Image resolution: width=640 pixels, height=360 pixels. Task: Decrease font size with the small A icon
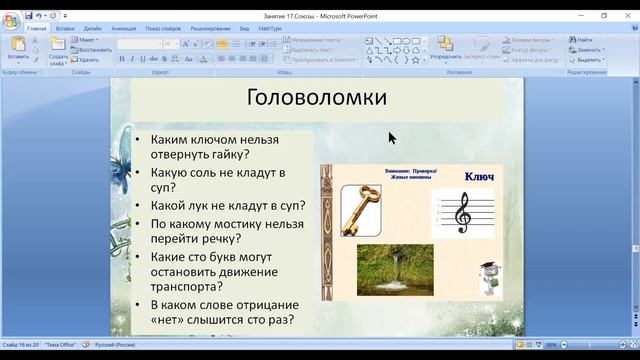196,44
